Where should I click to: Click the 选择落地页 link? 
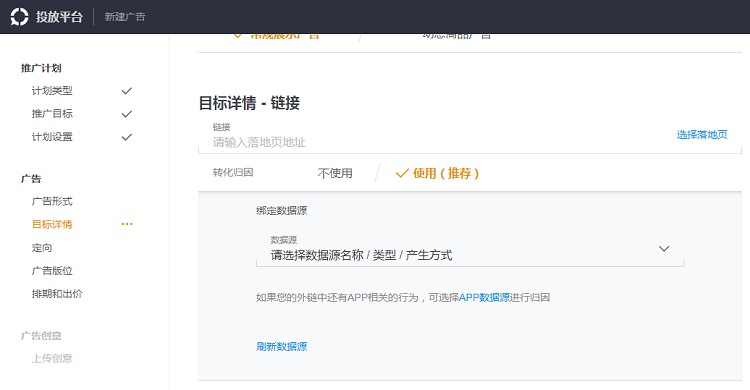coord(702,134)
